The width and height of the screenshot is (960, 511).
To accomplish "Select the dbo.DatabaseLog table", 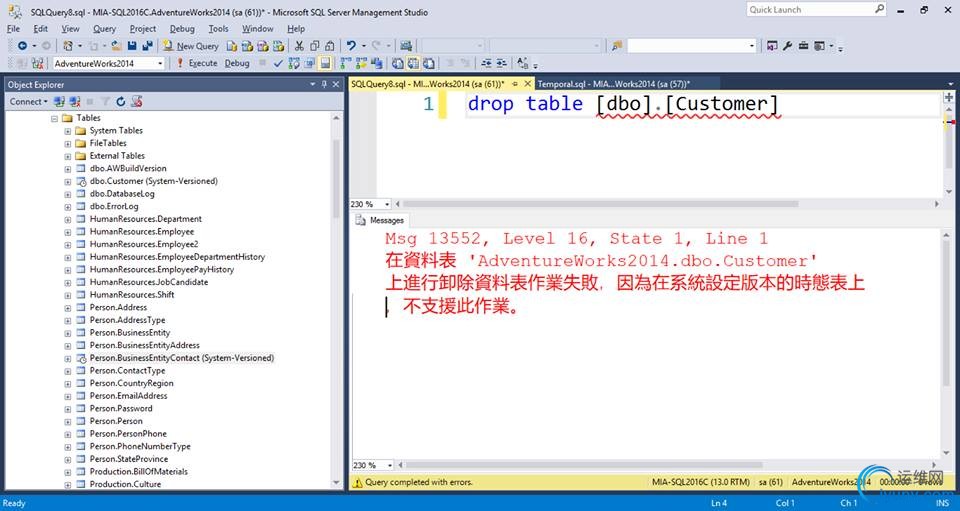I will pyautogui.click(x=122, y=194).
